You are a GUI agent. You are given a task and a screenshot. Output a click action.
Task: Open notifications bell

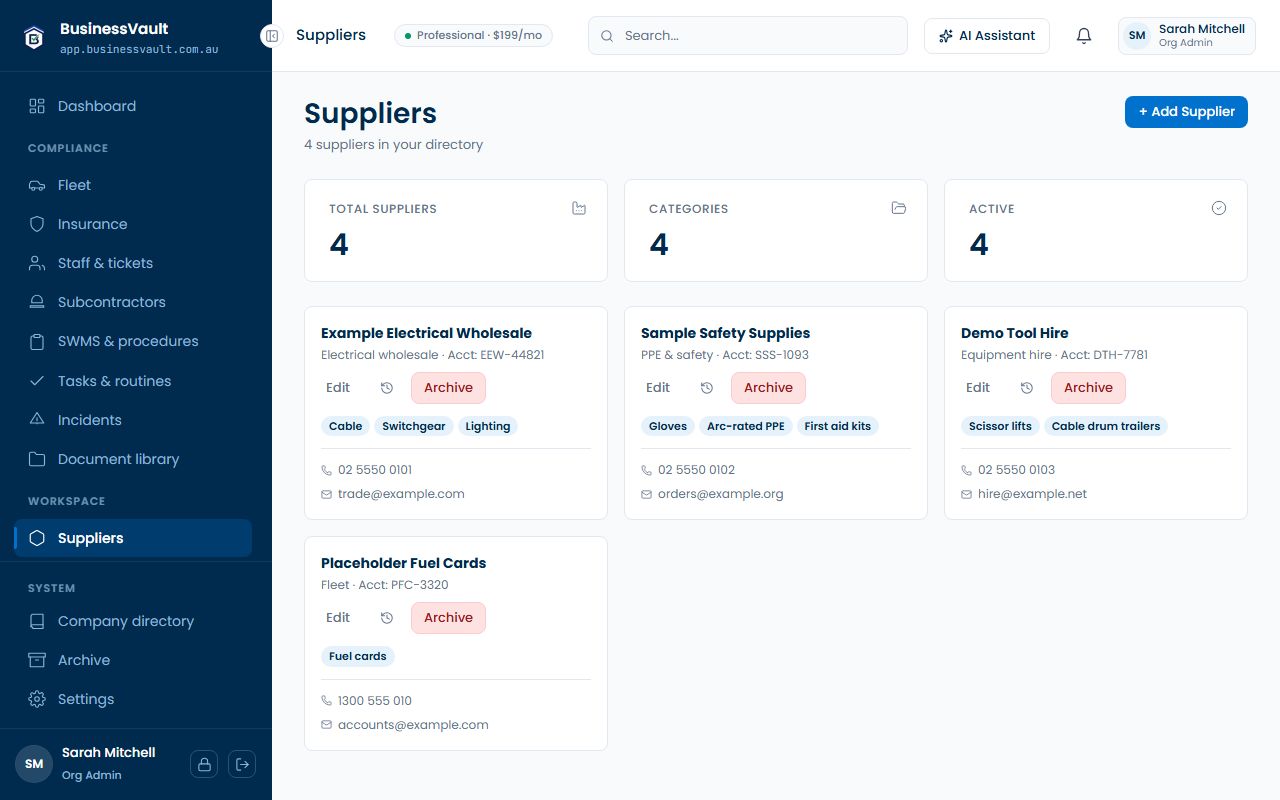coord(1084,36)
